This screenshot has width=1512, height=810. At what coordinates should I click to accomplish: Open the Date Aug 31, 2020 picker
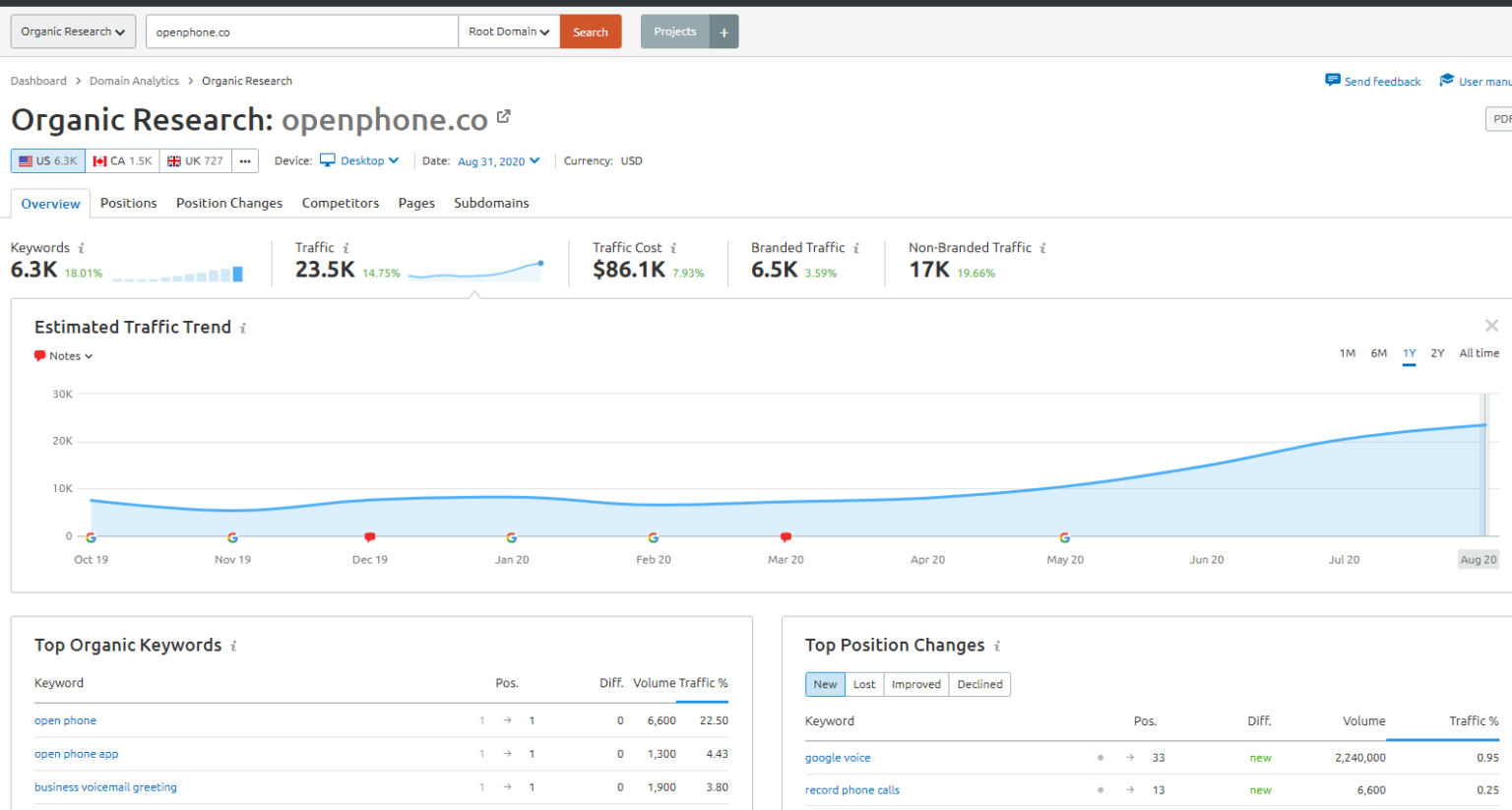coord(499,161)
